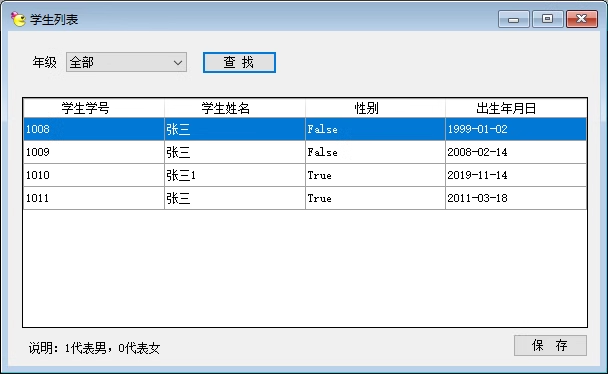Click the 出生年月日 column header
This screenshot has height=374, width=608.
click(x=516, y=108)
